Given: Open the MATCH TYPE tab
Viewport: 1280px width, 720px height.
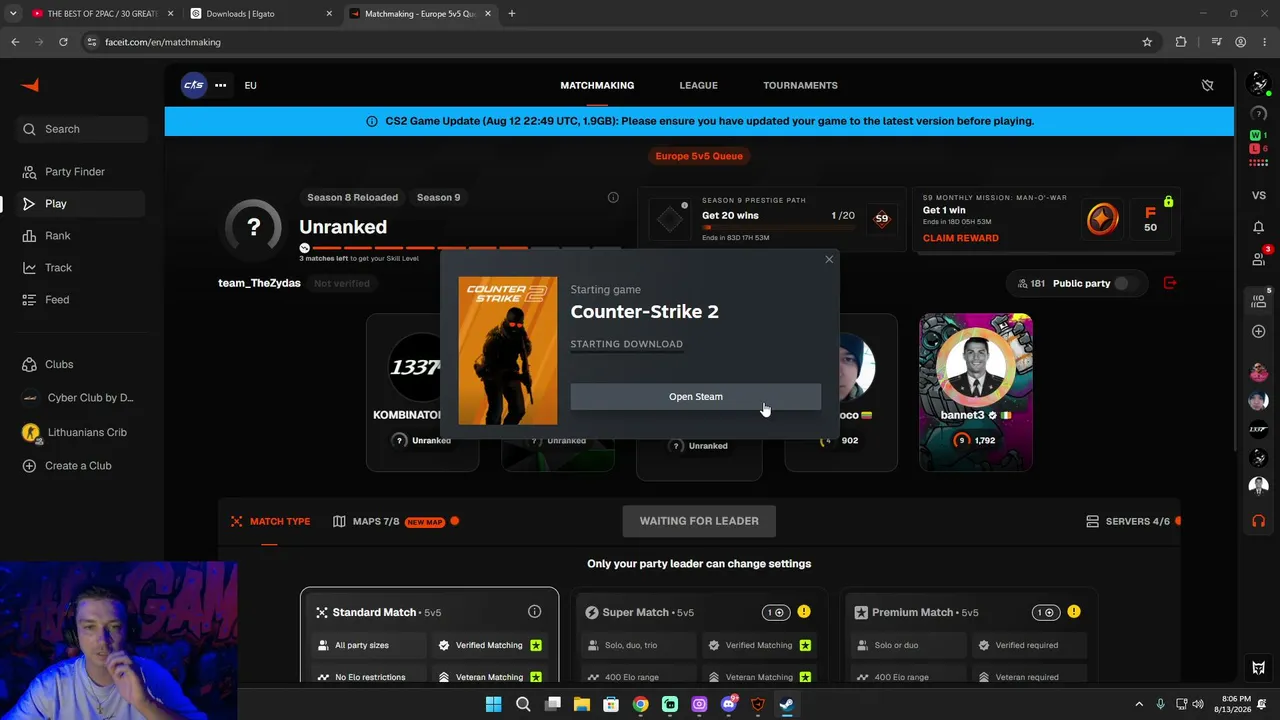Looking at the screenshot, I should pyautogui.click(x=270, y=521).
